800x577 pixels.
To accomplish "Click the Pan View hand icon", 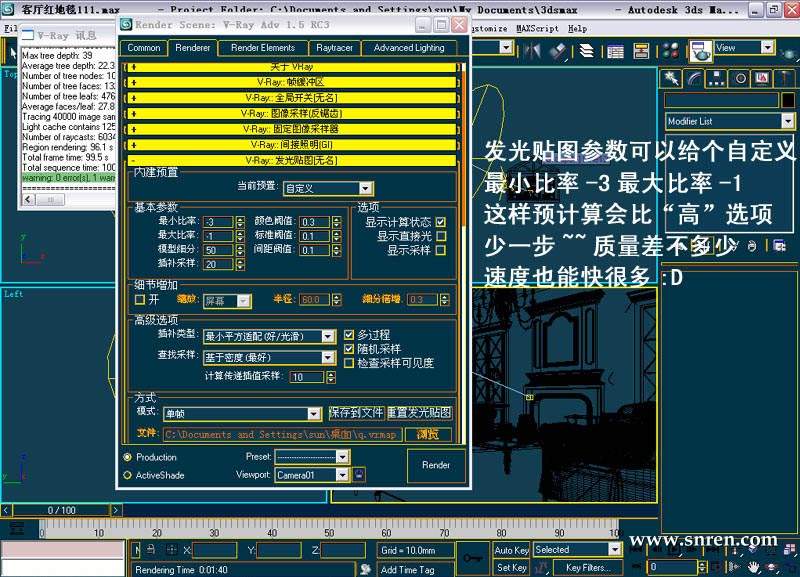I will (x=753, y=567).
